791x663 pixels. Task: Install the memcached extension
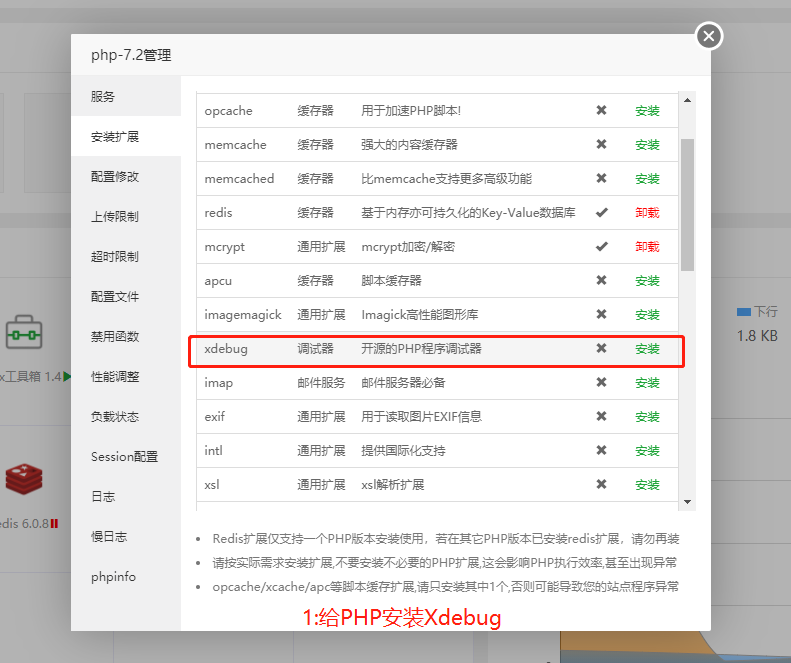(x=647, y=179)
